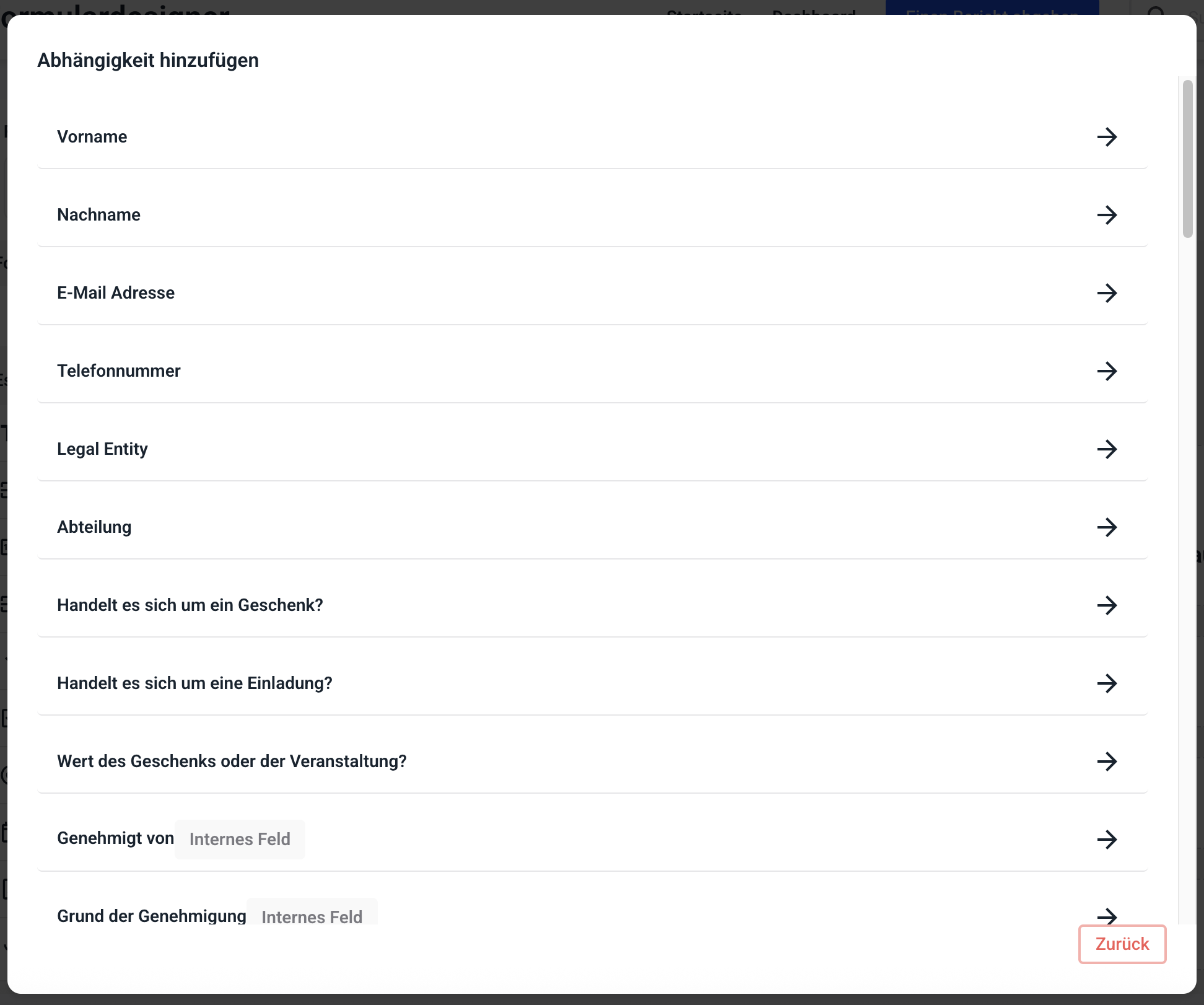Choose the Telefonnummer field label
The width and height of the screenshot is (1204, 1005).
[x=119, y=371]
